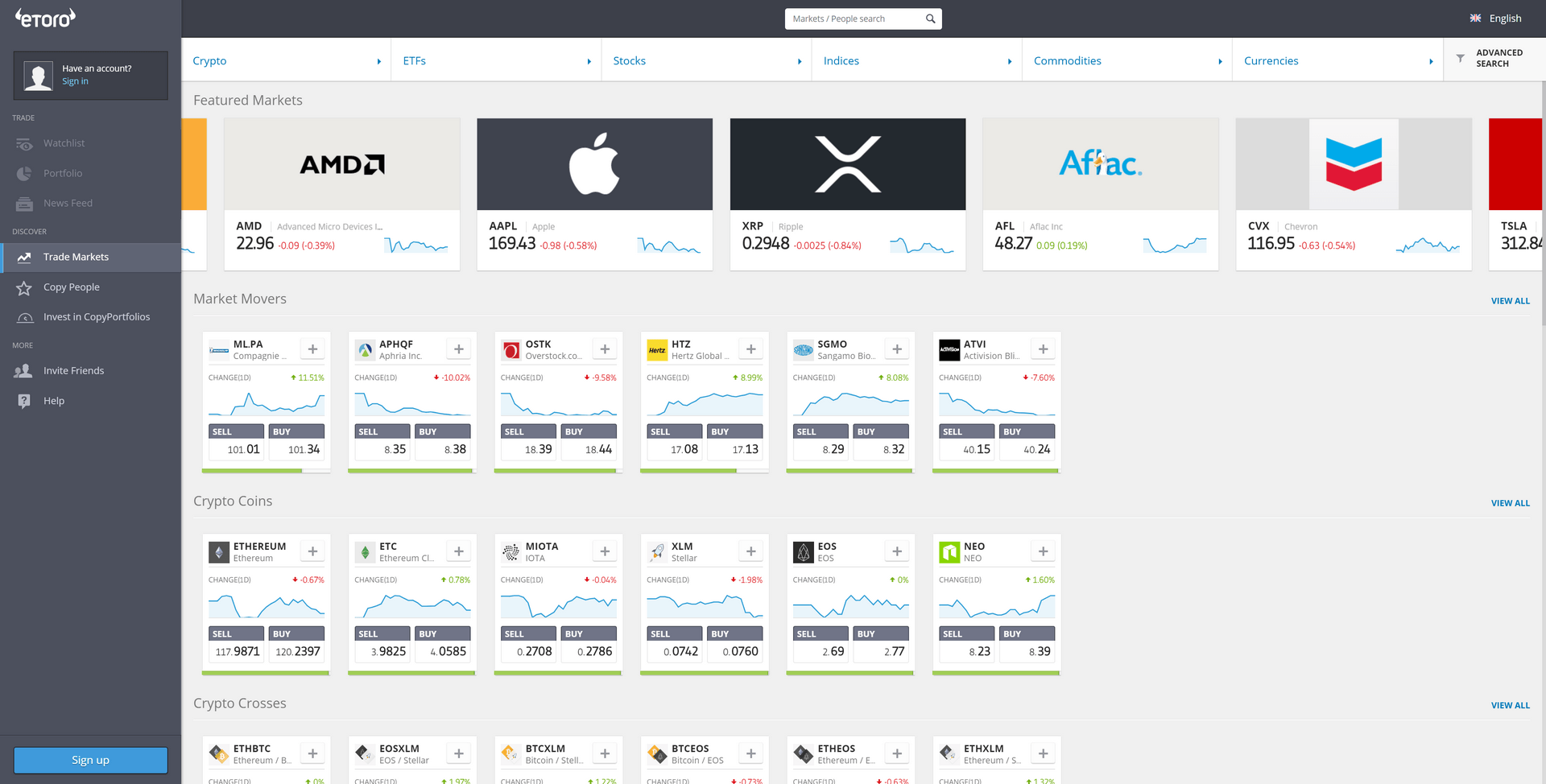Open the English language selector
Image resolution: width=1546 pixels, height=784 pixels.
(x=1496, y=18)
